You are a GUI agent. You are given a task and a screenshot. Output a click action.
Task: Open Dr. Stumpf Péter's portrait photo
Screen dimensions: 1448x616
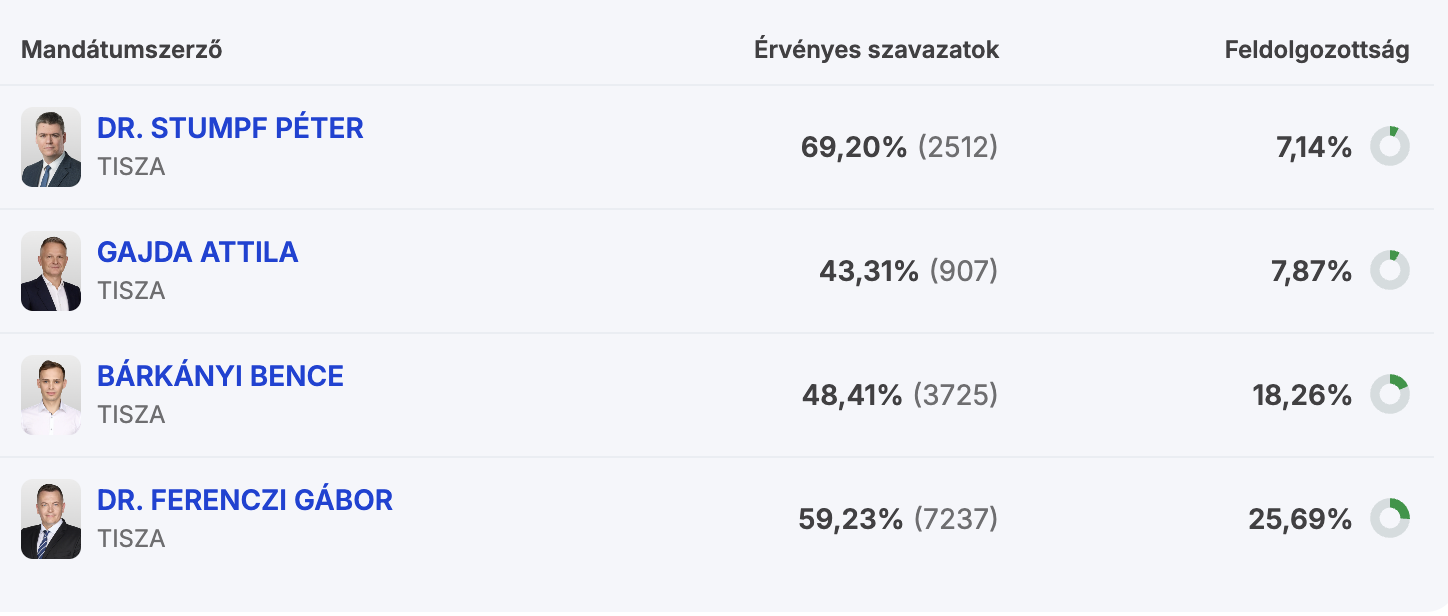pos(51,147)
